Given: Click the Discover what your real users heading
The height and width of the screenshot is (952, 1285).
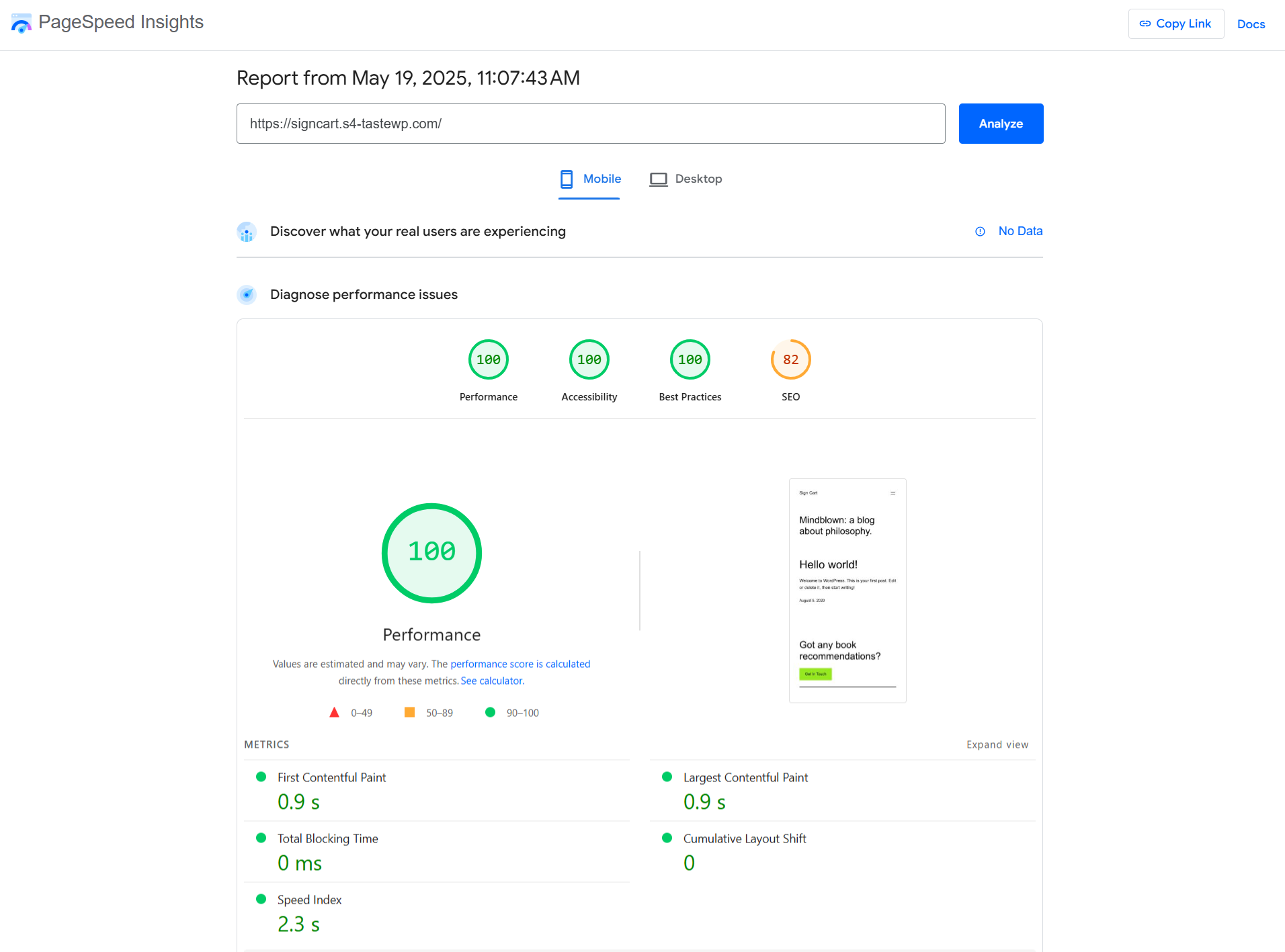Looking at the screenshot, I should coord(418,231).
